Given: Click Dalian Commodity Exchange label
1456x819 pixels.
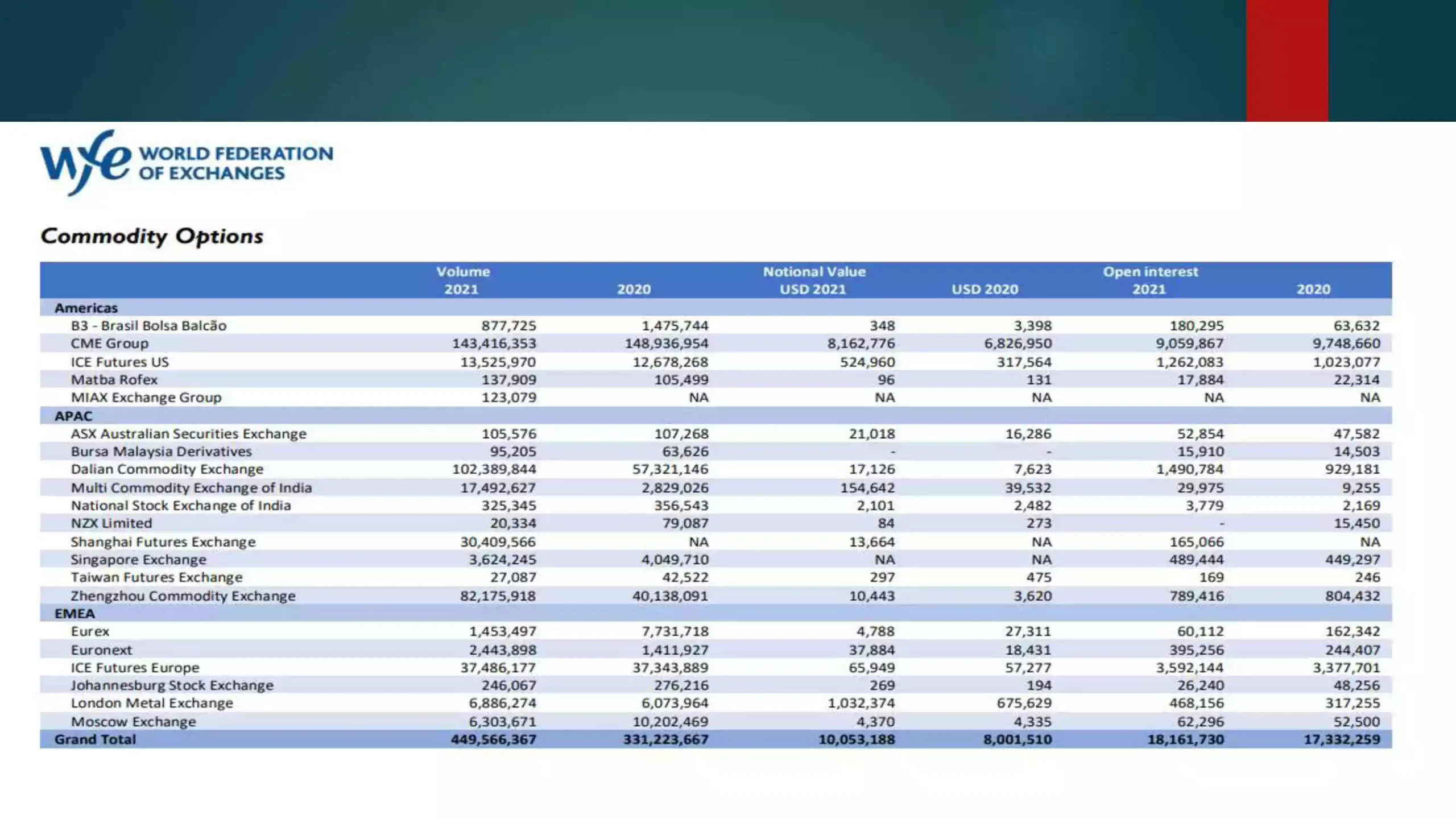Looking at the screenshot, I should point(167,469).
